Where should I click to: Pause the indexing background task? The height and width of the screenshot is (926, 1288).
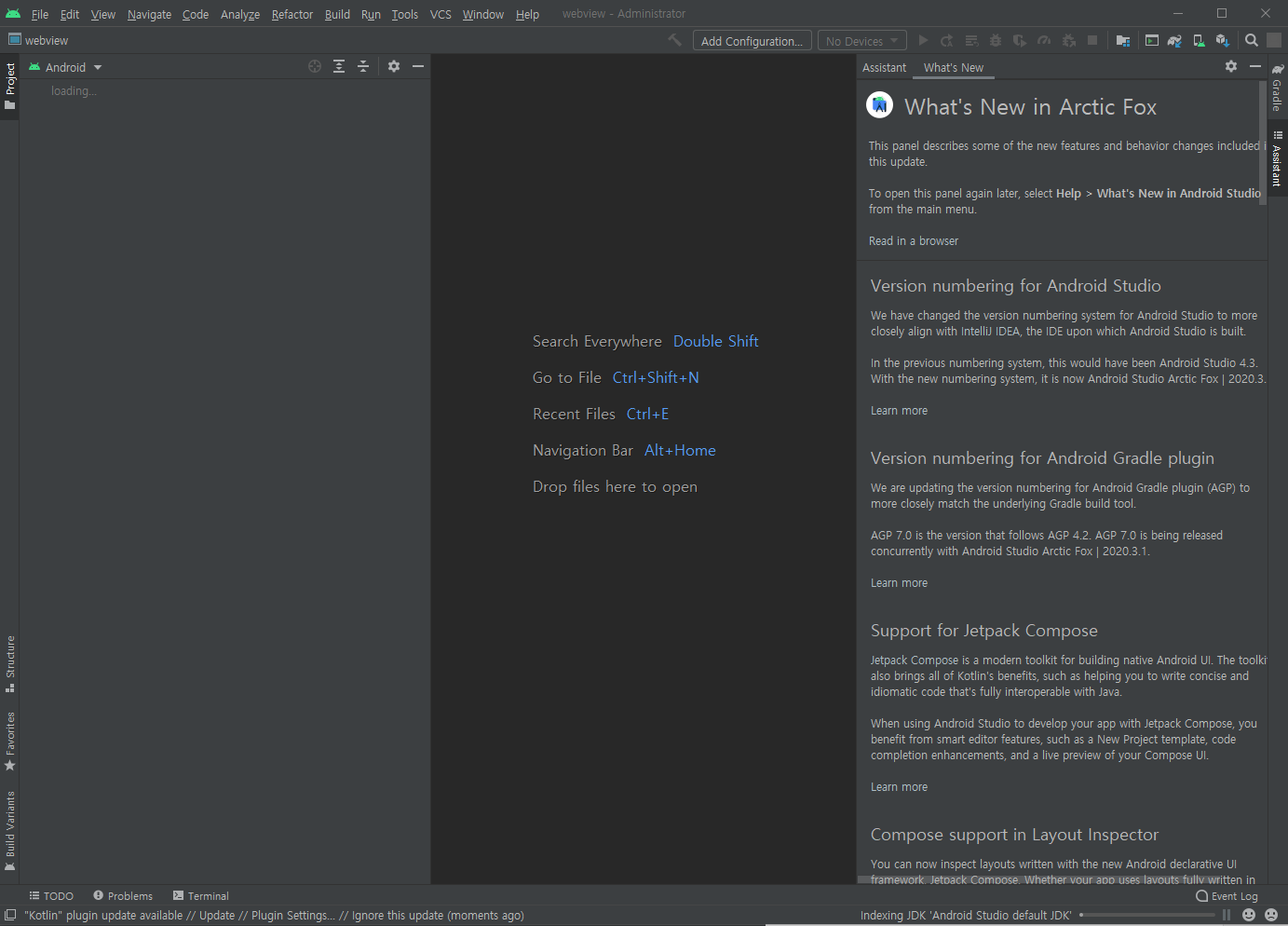[x=1227, y=915]
